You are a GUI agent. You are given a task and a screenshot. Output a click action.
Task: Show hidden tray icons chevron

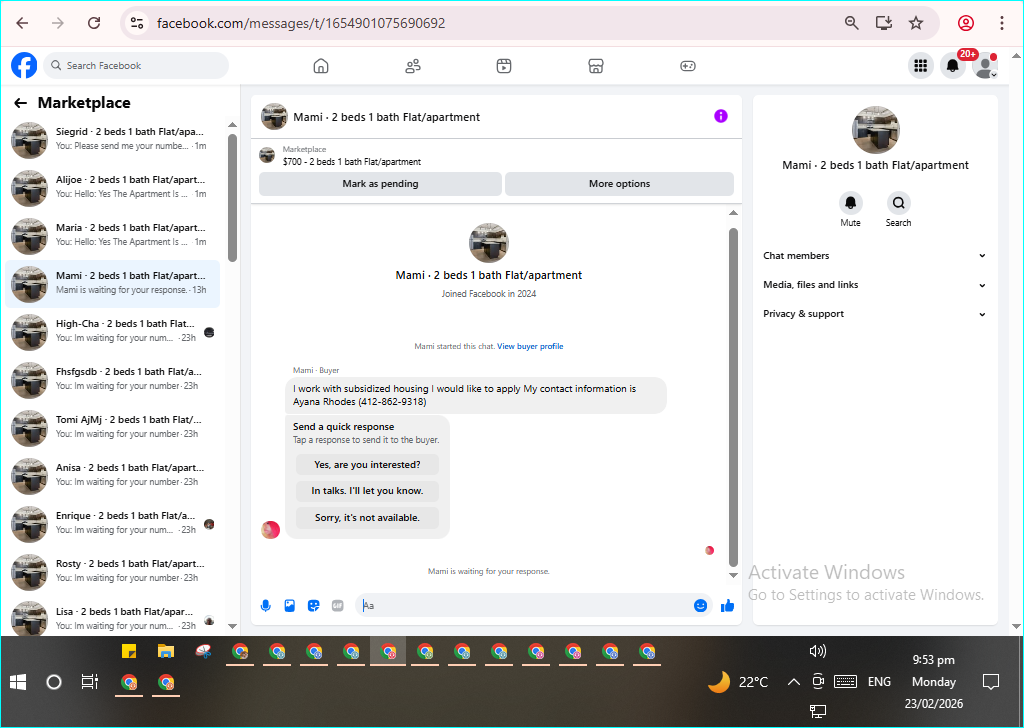click(793, 682)
